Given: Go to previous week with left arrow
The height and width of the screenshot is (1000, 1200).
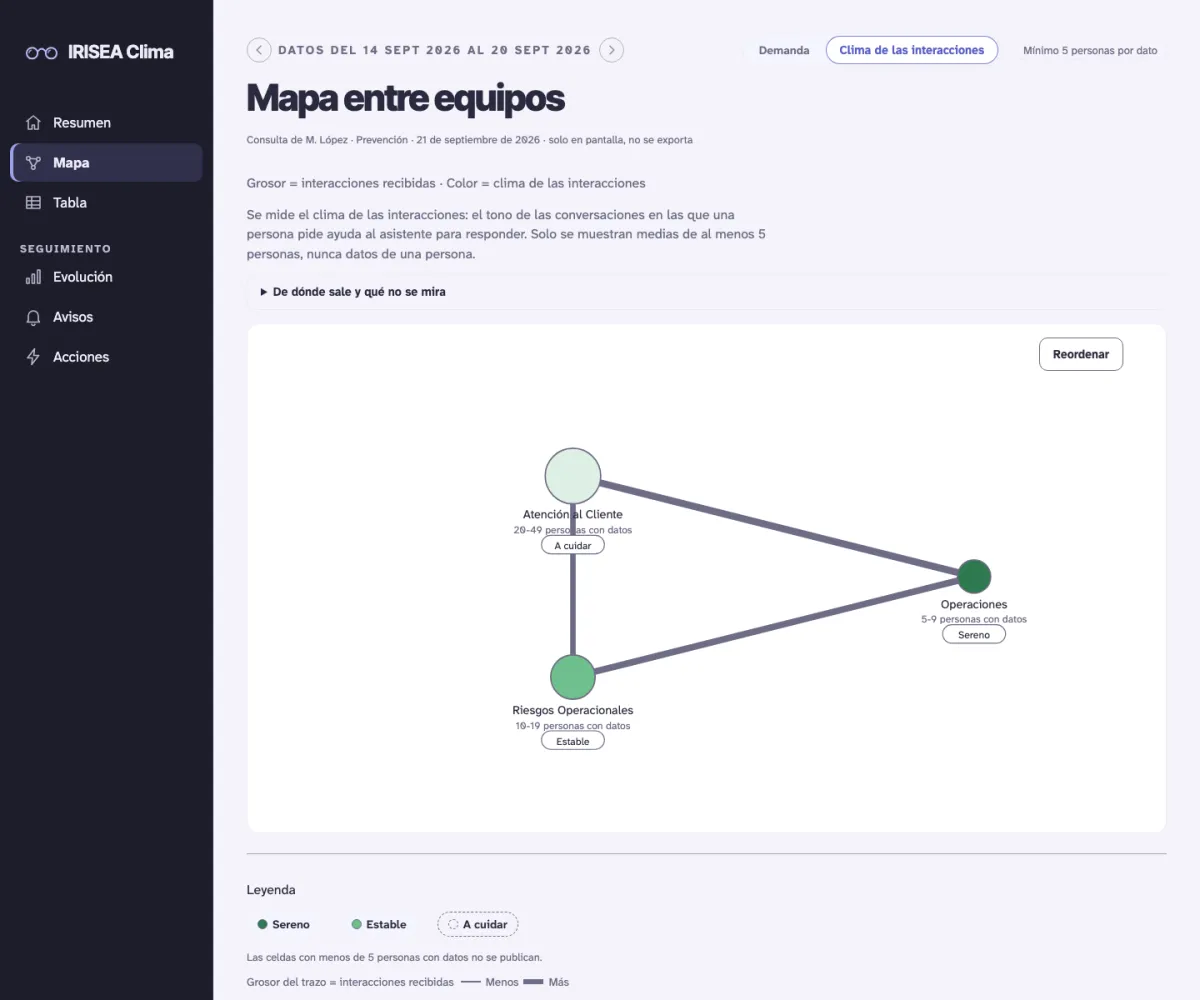Looking at the screenshot, I should (x=259, y=50).
